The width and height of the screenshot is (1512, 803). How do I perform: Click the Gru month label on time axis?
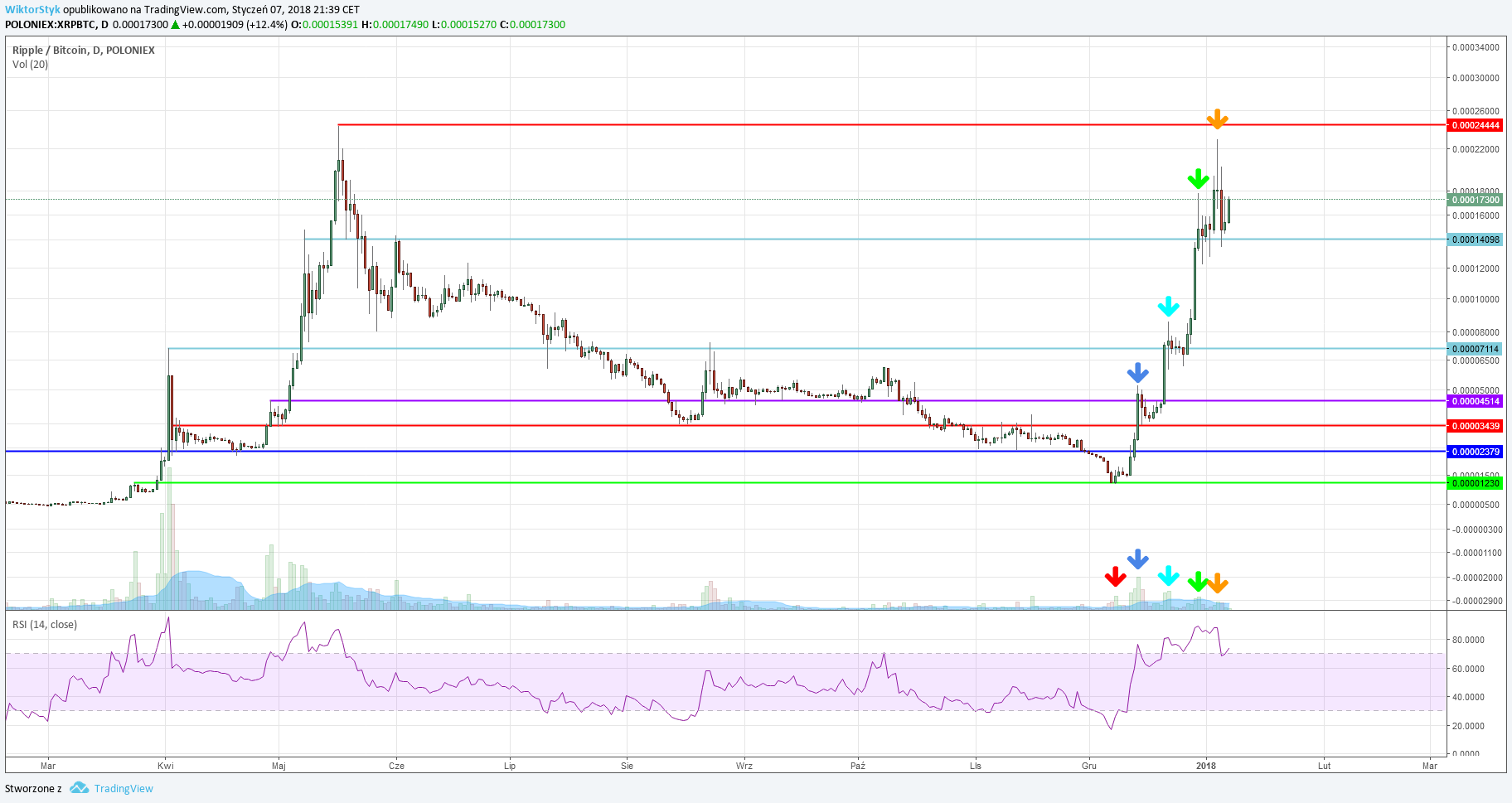[x=1089, y=766]
